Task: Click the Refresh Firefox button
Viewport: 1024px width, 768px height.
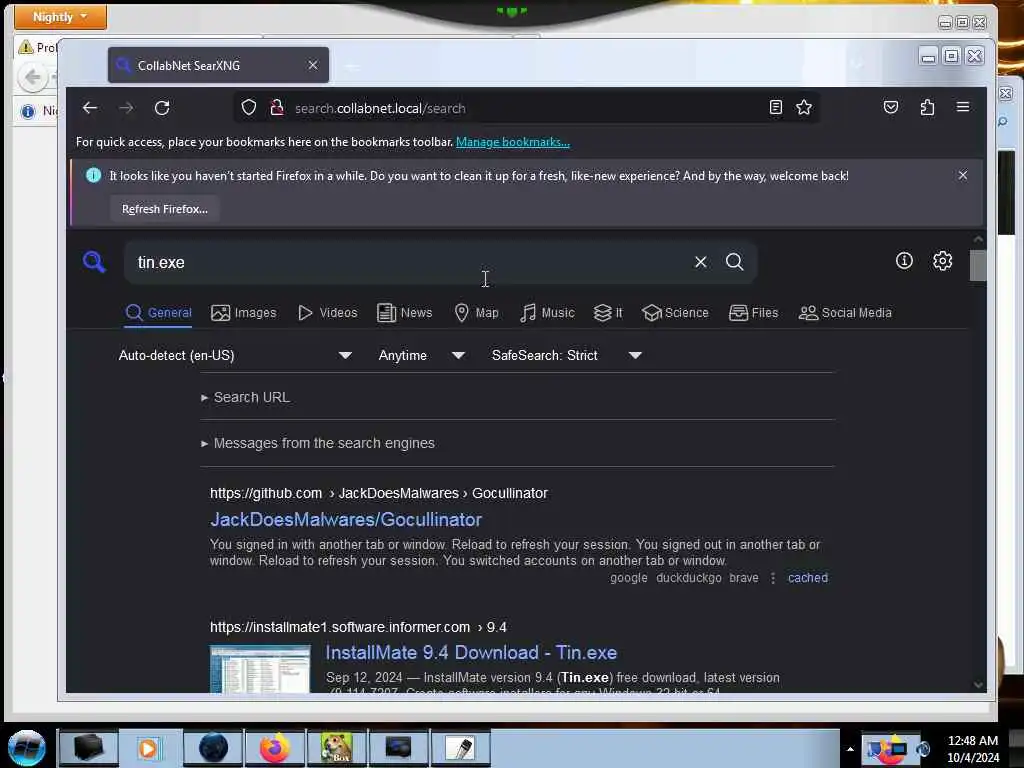Action: [165, 209]
